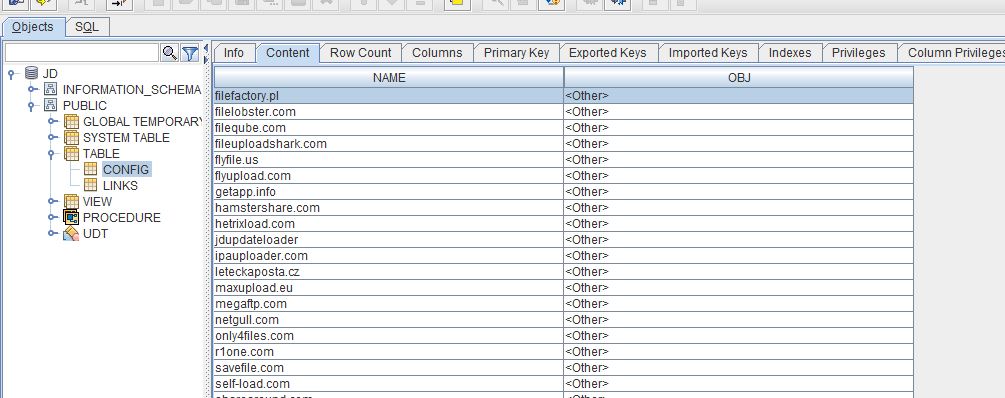Expand the VIEW node
1005x398 pixels.
click(53, 202)
